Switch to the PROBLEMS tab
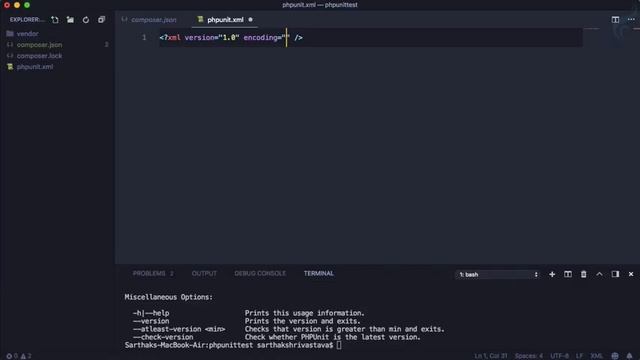 [x=153, y=273]
